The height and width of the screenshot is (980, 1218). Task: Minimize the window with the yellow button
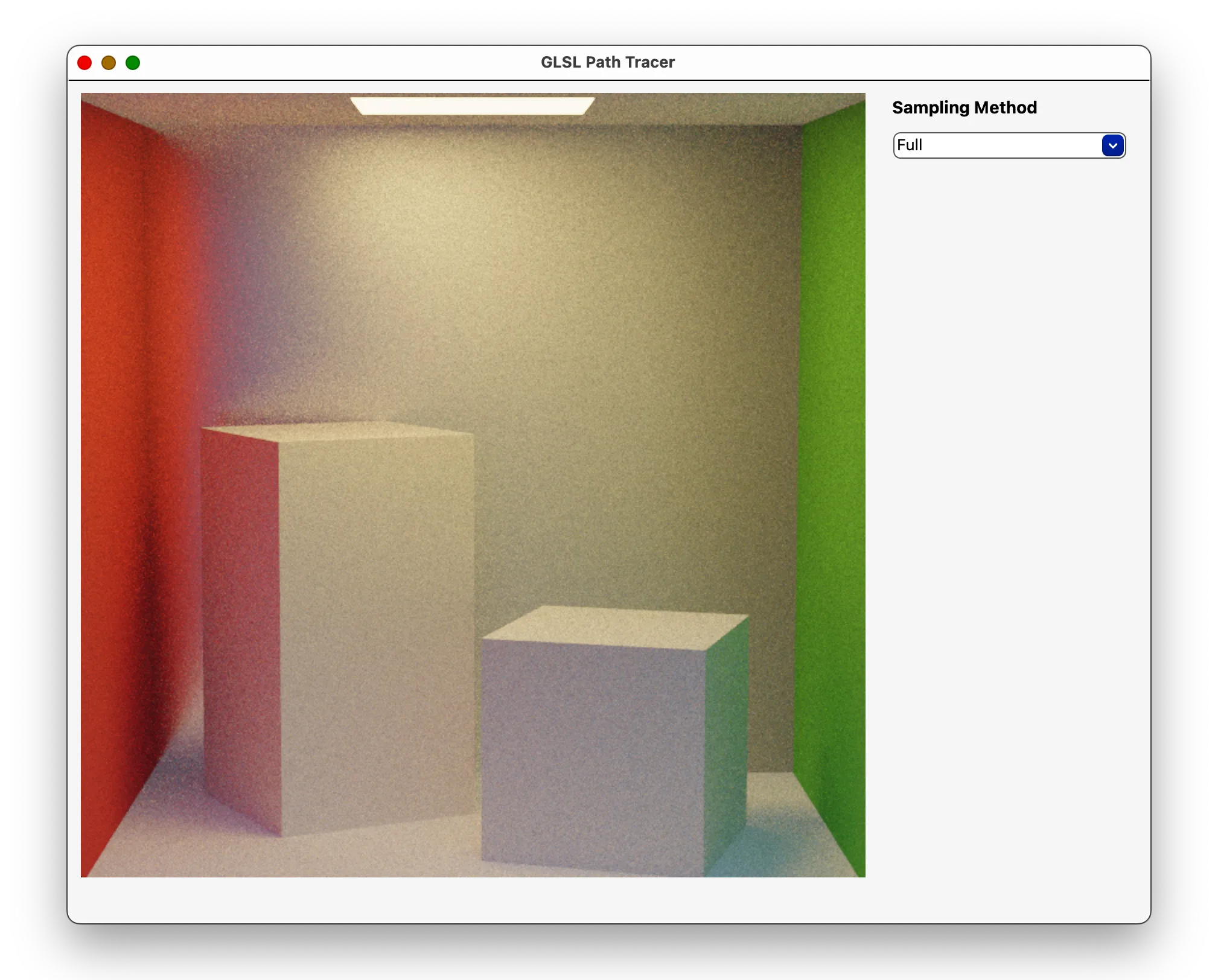tap(109, 62)
